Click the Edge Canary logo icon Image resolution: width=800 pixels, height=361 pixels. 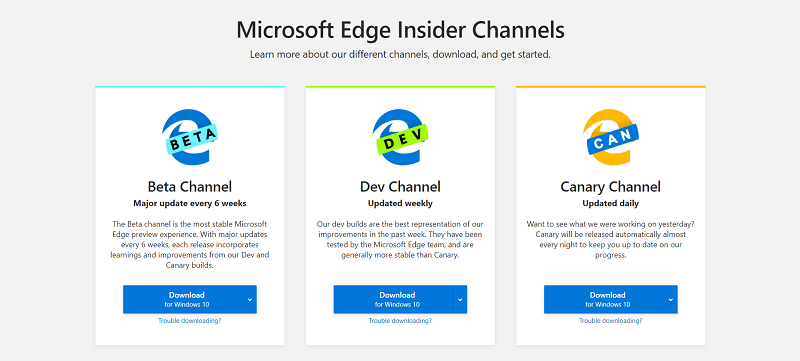pyautogui.click(x=610, y=137)
